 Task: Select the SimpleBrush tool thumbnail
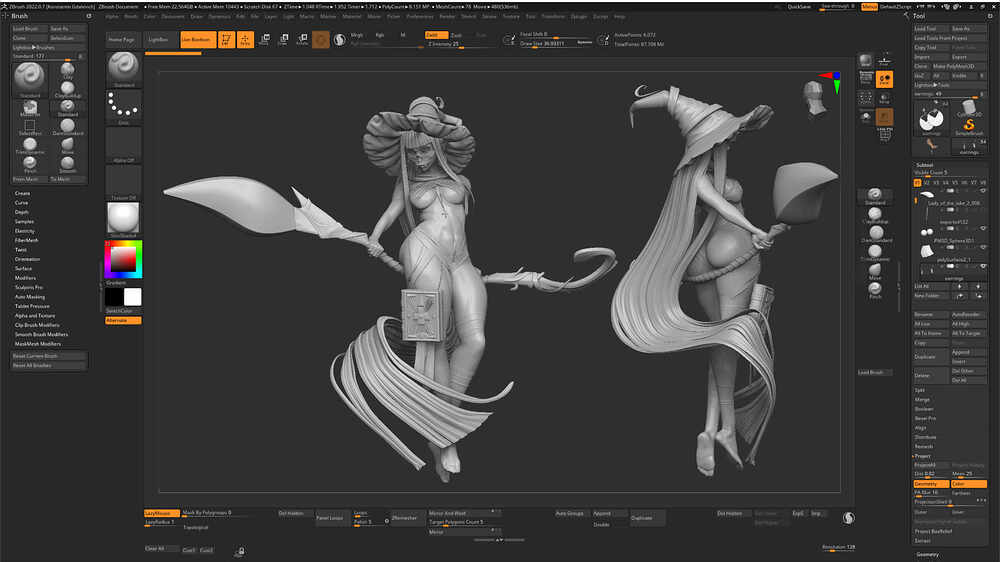(x=969, y=126)
